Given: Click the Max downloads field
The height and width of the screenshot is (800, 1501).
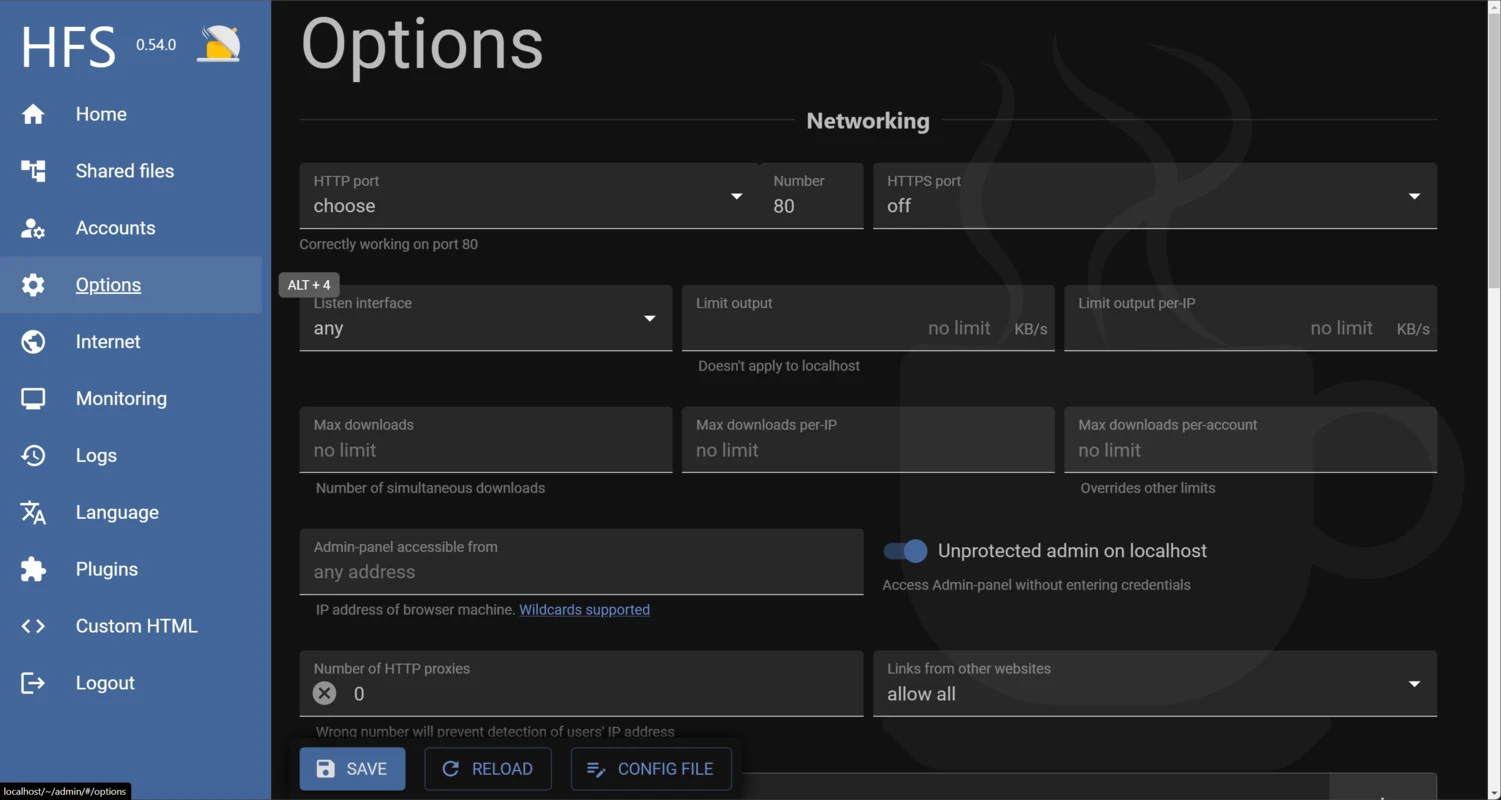Looking at the screenshot, I should coord(486,440).
